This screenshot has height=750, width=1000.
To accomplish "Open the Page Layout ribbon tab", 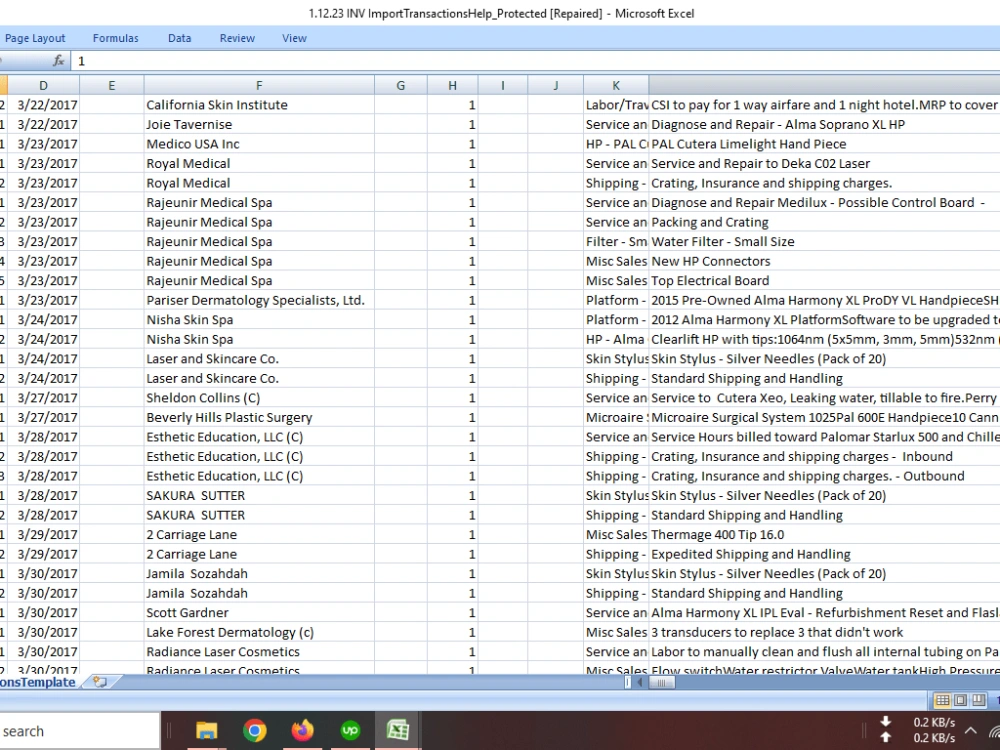I will pos(35,38).
